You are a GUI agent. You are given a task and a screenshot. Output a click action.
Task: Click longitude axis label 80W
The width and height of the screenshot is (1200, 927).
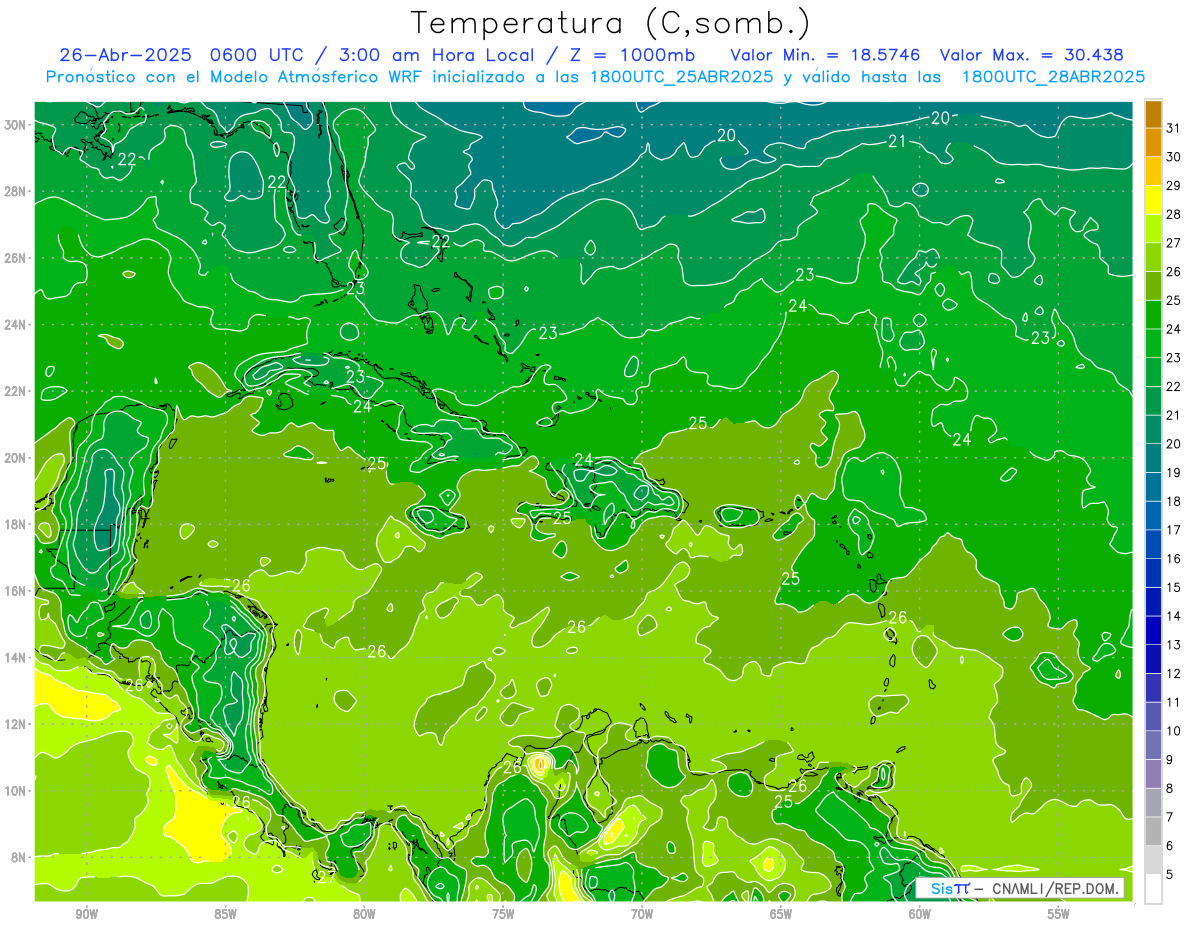tap(364, 914)
